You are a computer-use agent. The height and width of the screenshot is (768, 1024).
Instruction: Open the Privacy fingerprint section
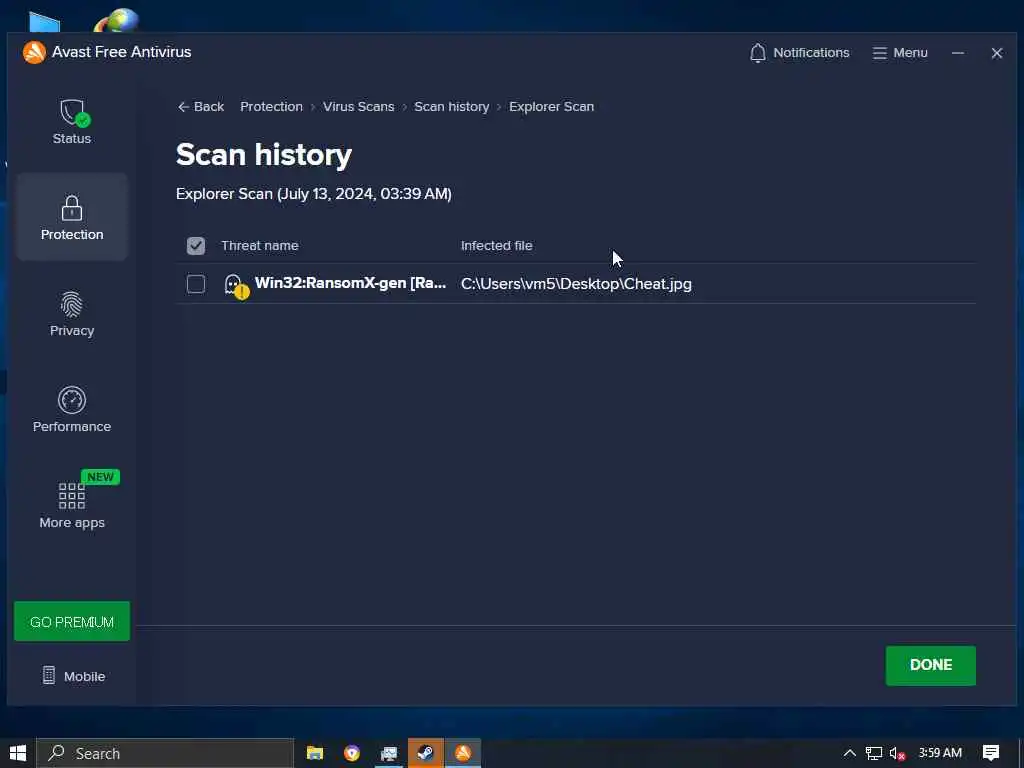[x=72, y=314]
